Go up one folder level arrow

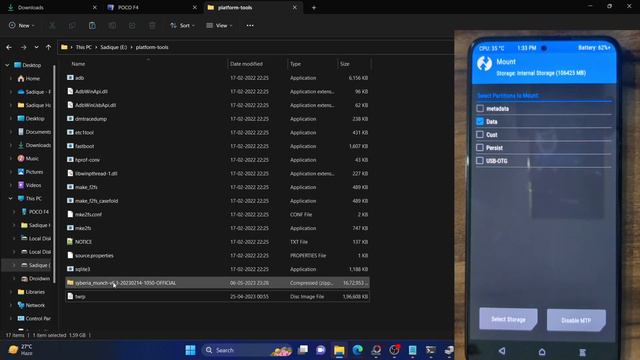coord(49,47)
